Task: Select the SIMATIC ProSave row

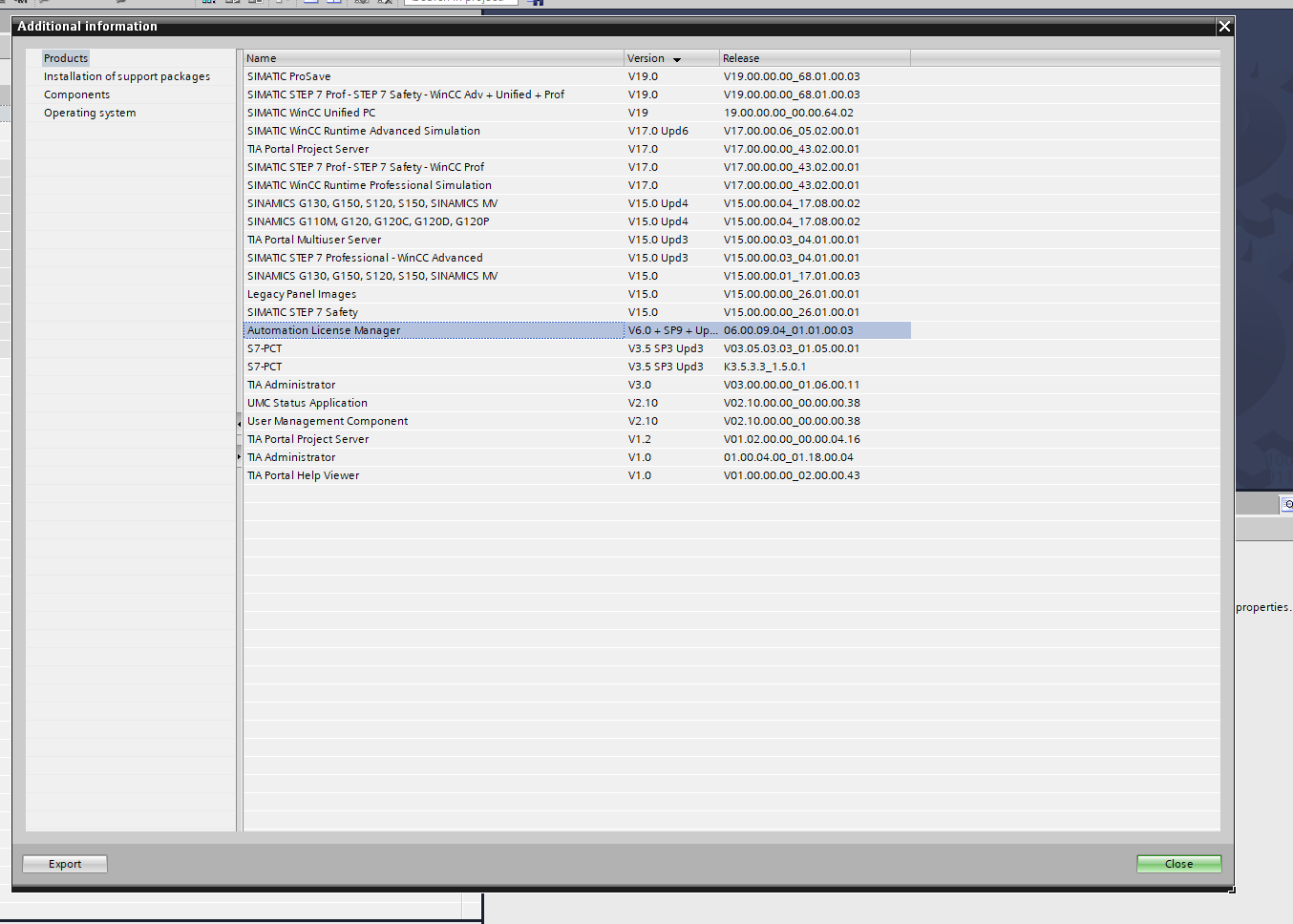Action: point(577,76)
